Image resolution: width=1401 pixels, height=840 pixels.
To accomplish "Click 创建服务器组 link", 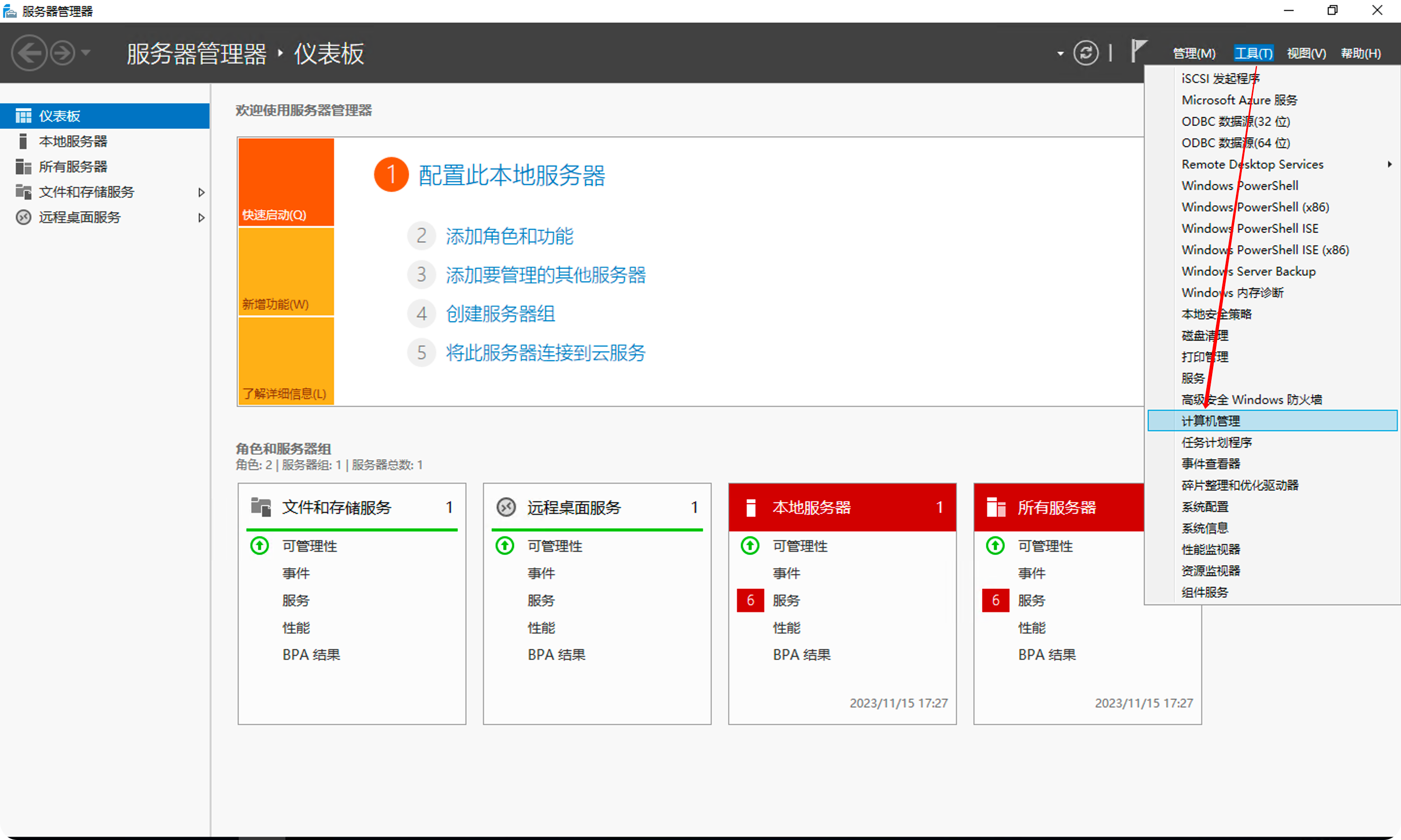I will pyautogui.click(x=500, y=313).
